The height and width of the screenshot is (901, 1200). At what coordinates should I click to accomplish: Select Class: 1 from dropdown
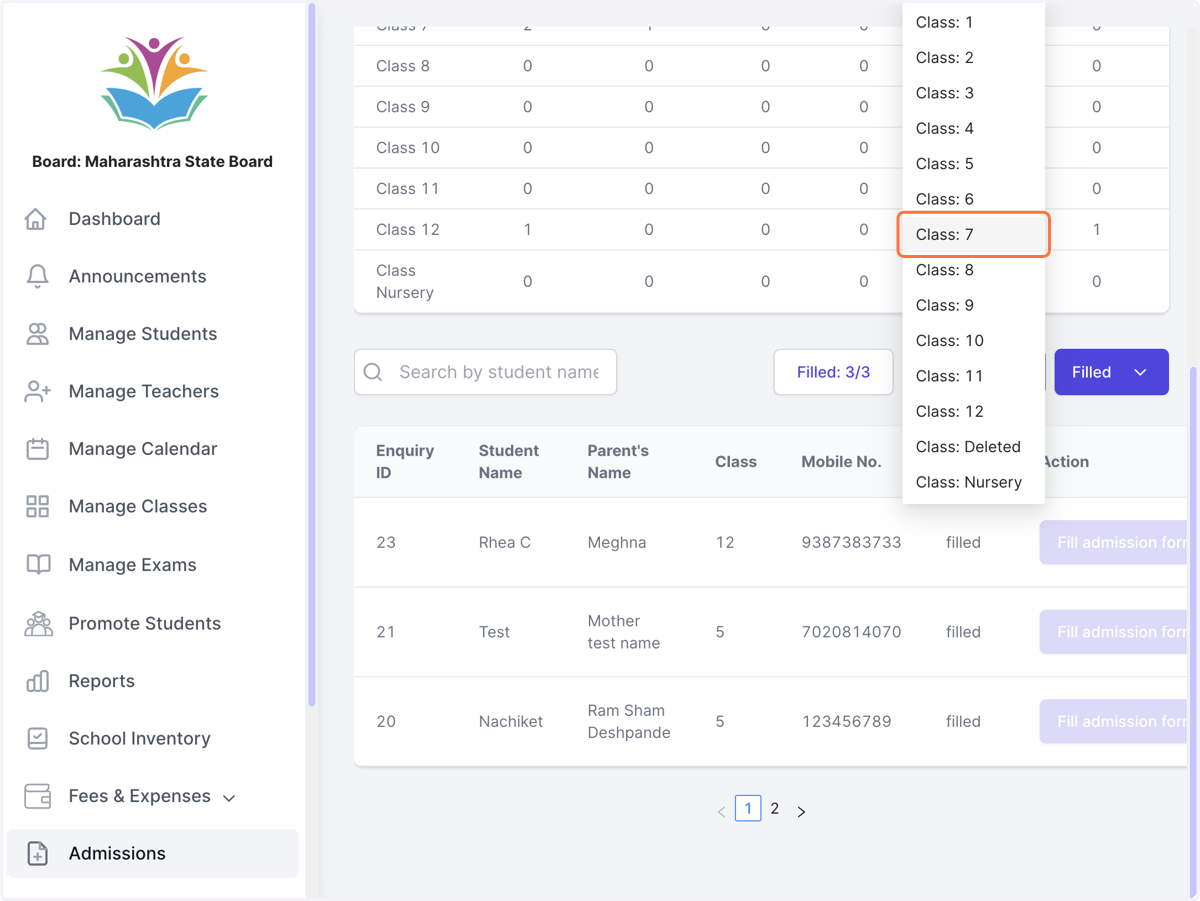[x=973, y=22]
